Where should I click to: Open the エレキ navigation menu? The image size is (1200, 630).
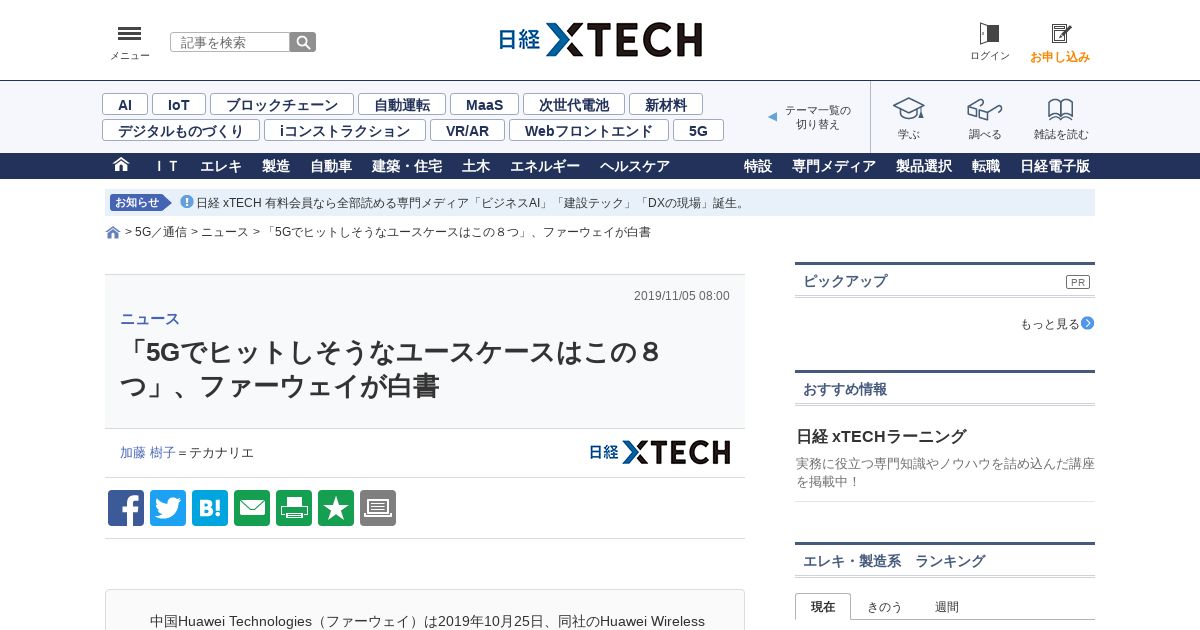click(x=221, y=166)
